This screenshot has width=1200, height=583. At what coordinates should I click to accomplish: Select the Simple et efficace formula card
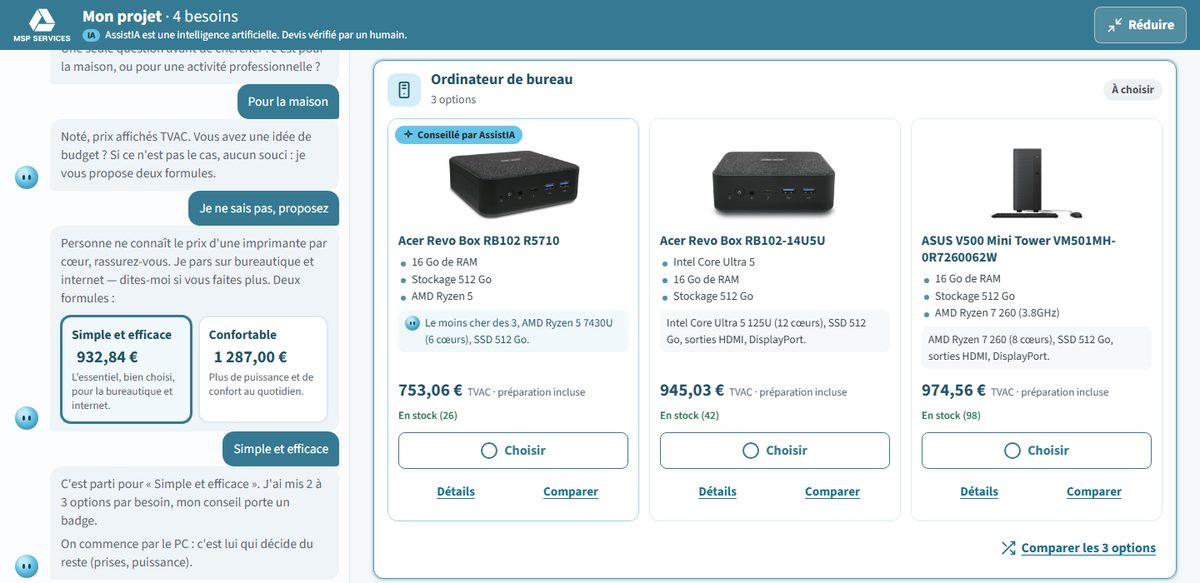point(126,369)
